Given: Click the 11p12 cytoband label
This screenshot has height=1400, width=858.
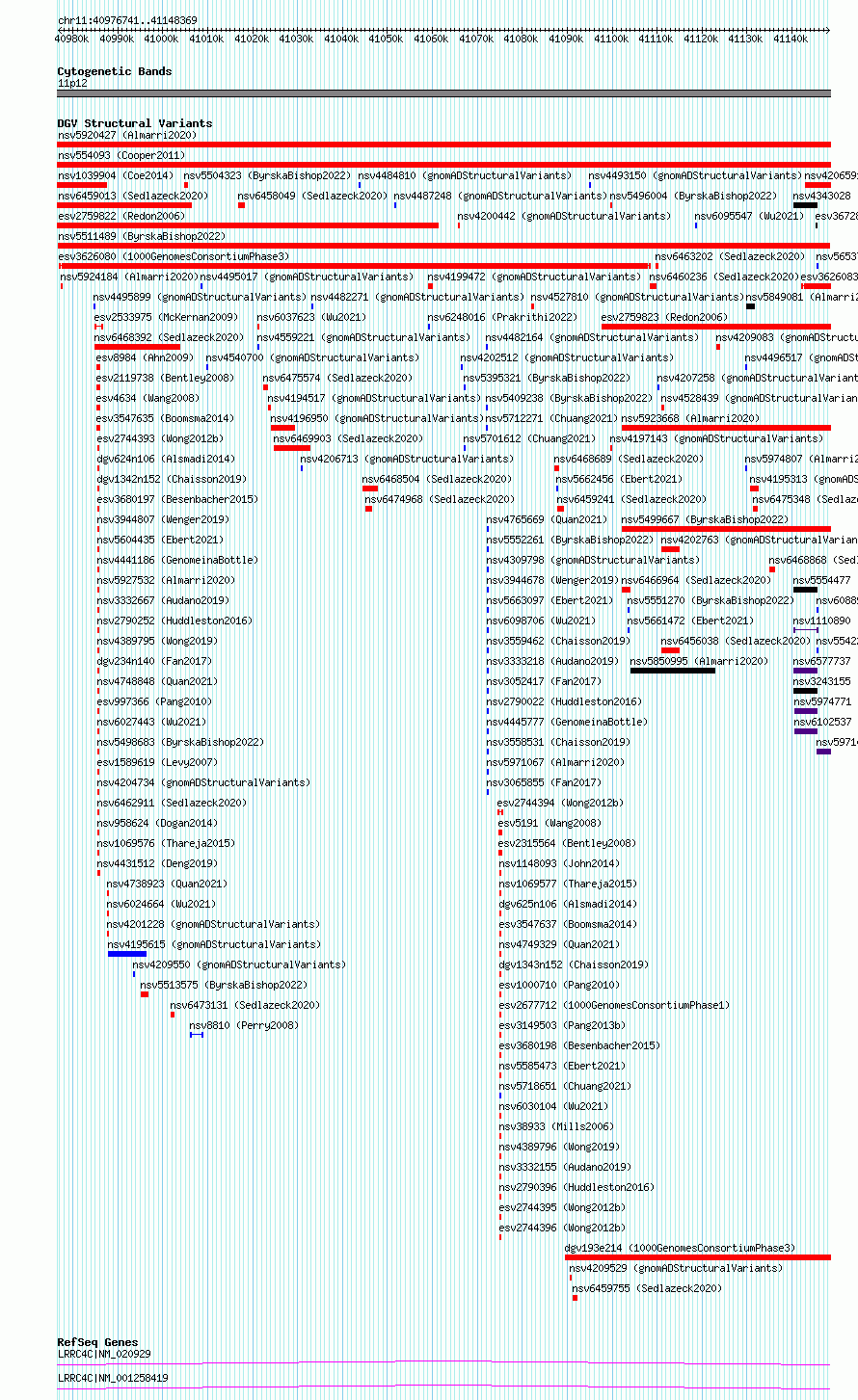Looking at the screenshot, I should tap(71, 83).
